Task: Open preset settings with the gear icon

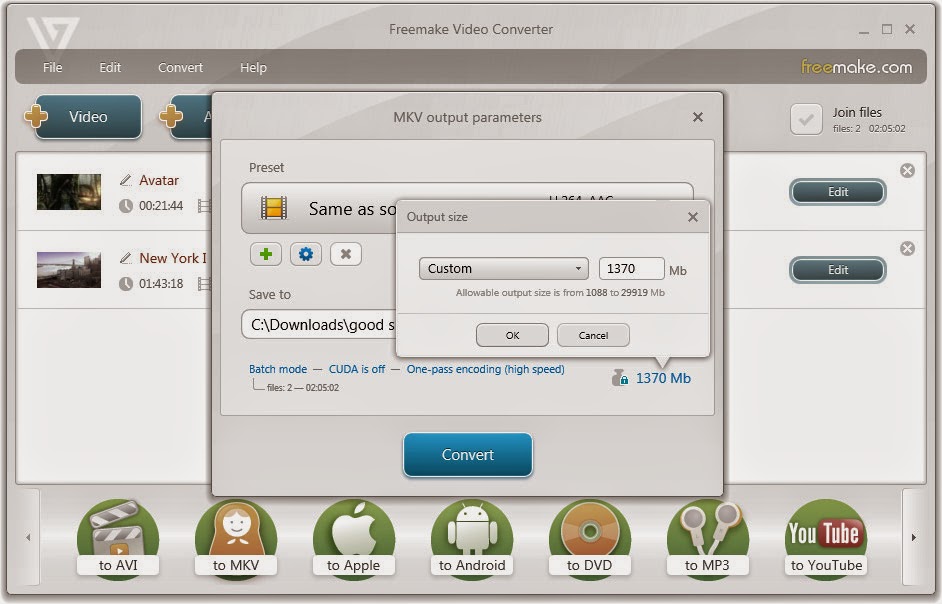Action: (305, 254)
